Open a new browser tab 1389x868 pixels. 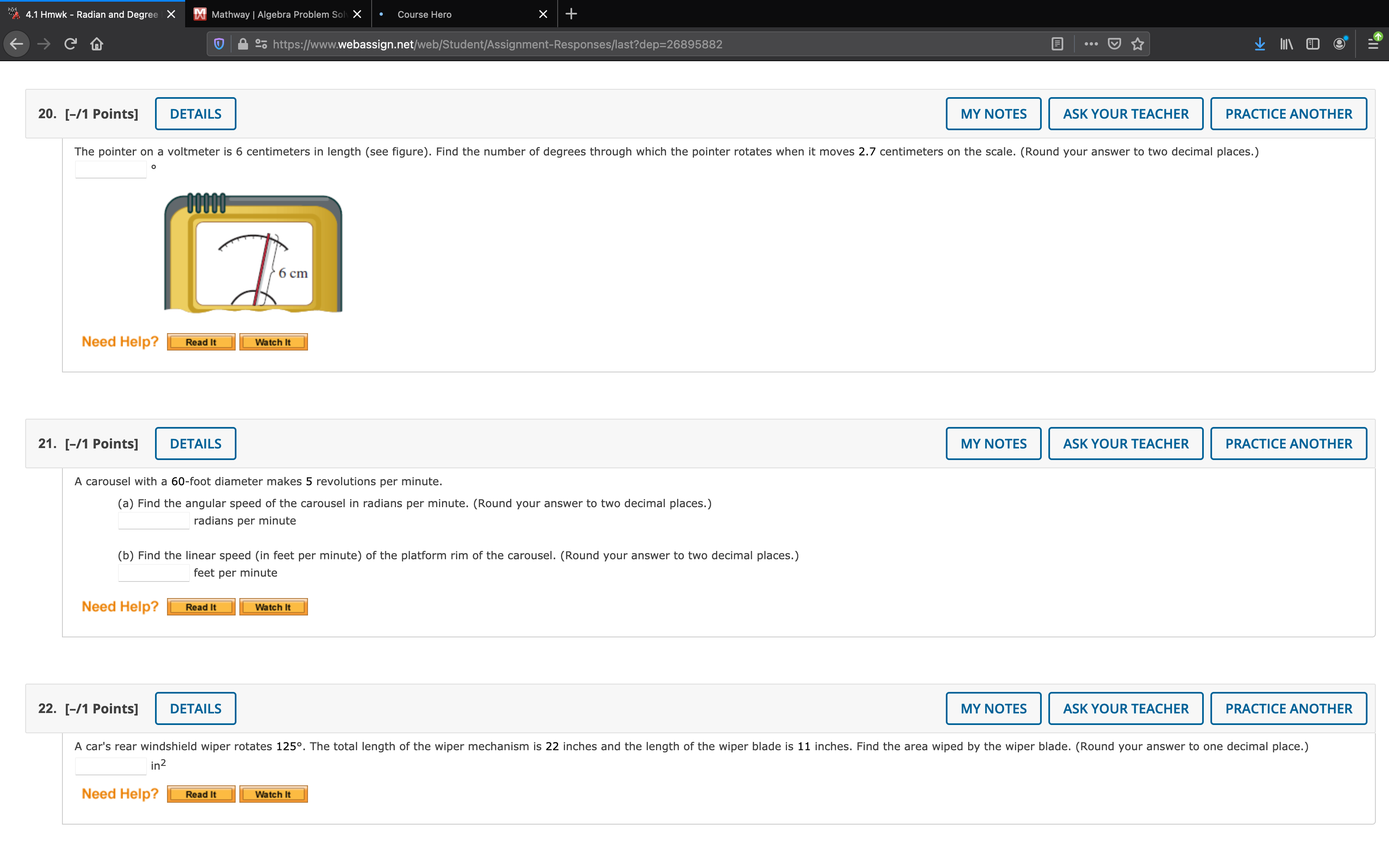click(571, 14)
